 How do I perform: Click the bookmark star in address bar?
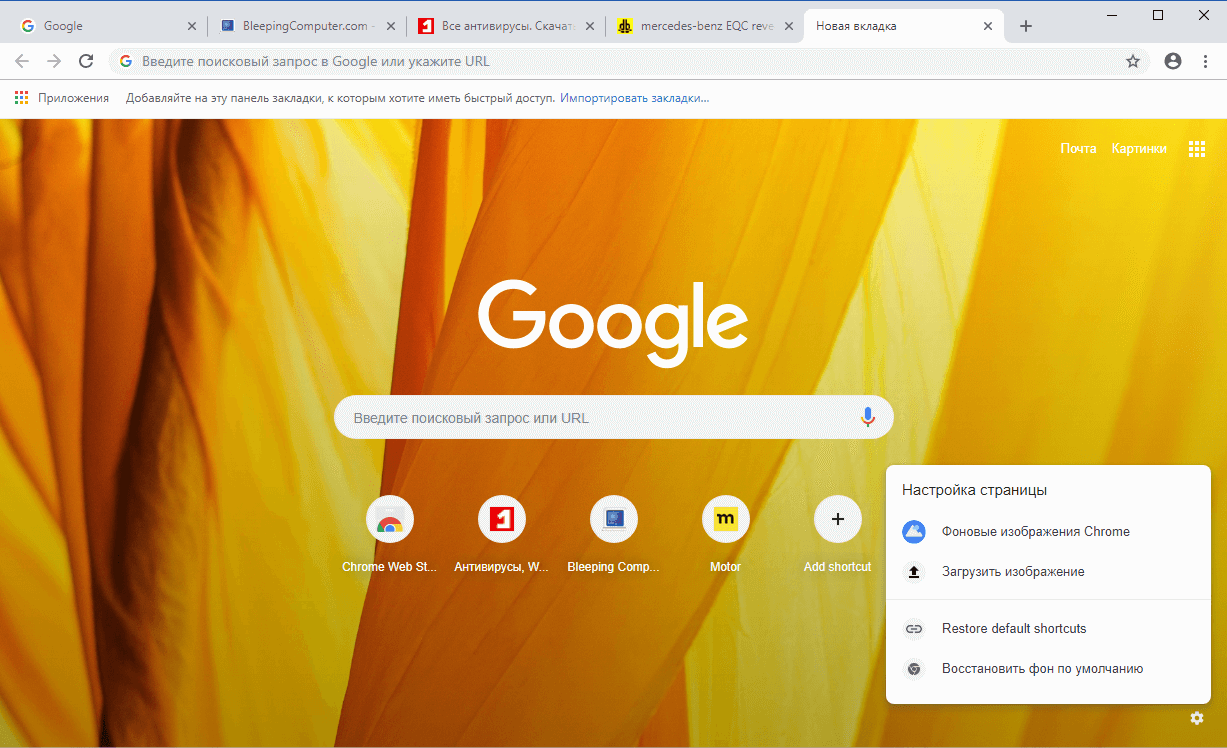(x=1133, y=61)
